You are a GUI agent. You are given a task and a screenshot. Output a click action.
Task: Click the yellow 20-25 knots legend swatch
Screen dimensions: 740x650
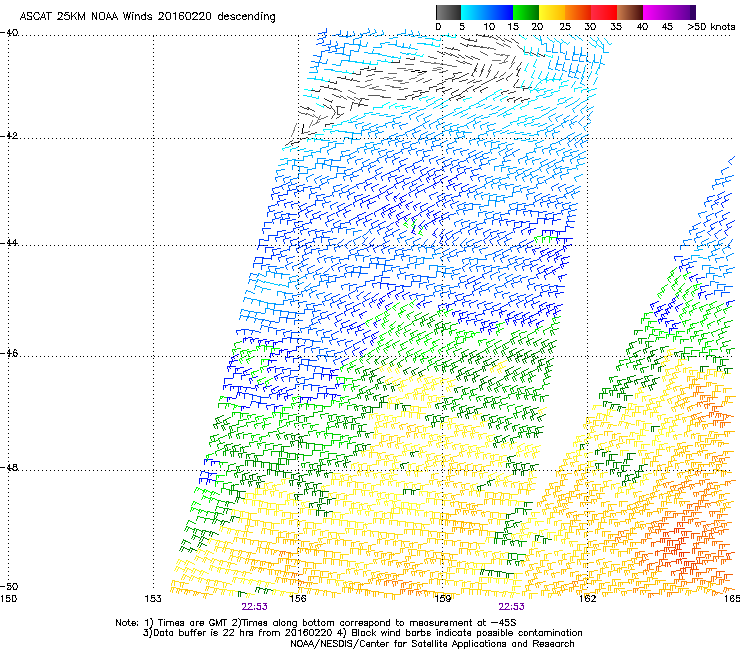pos(551,12)
